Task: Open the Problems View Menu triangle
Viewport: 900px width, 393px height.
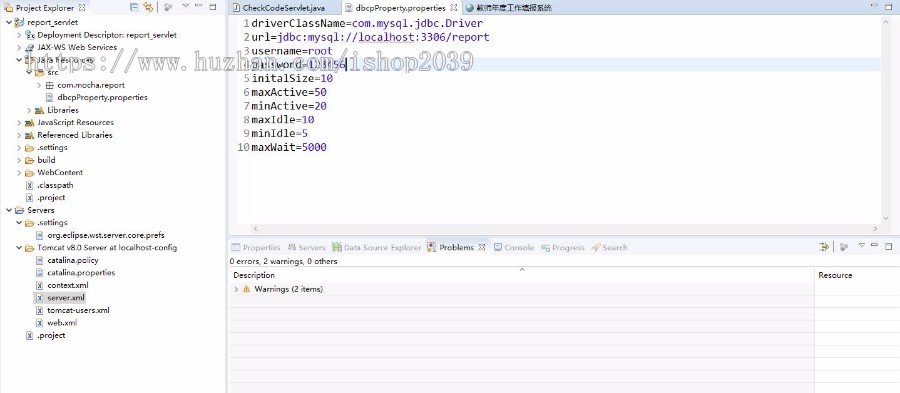Action: (x=862, y=246)
